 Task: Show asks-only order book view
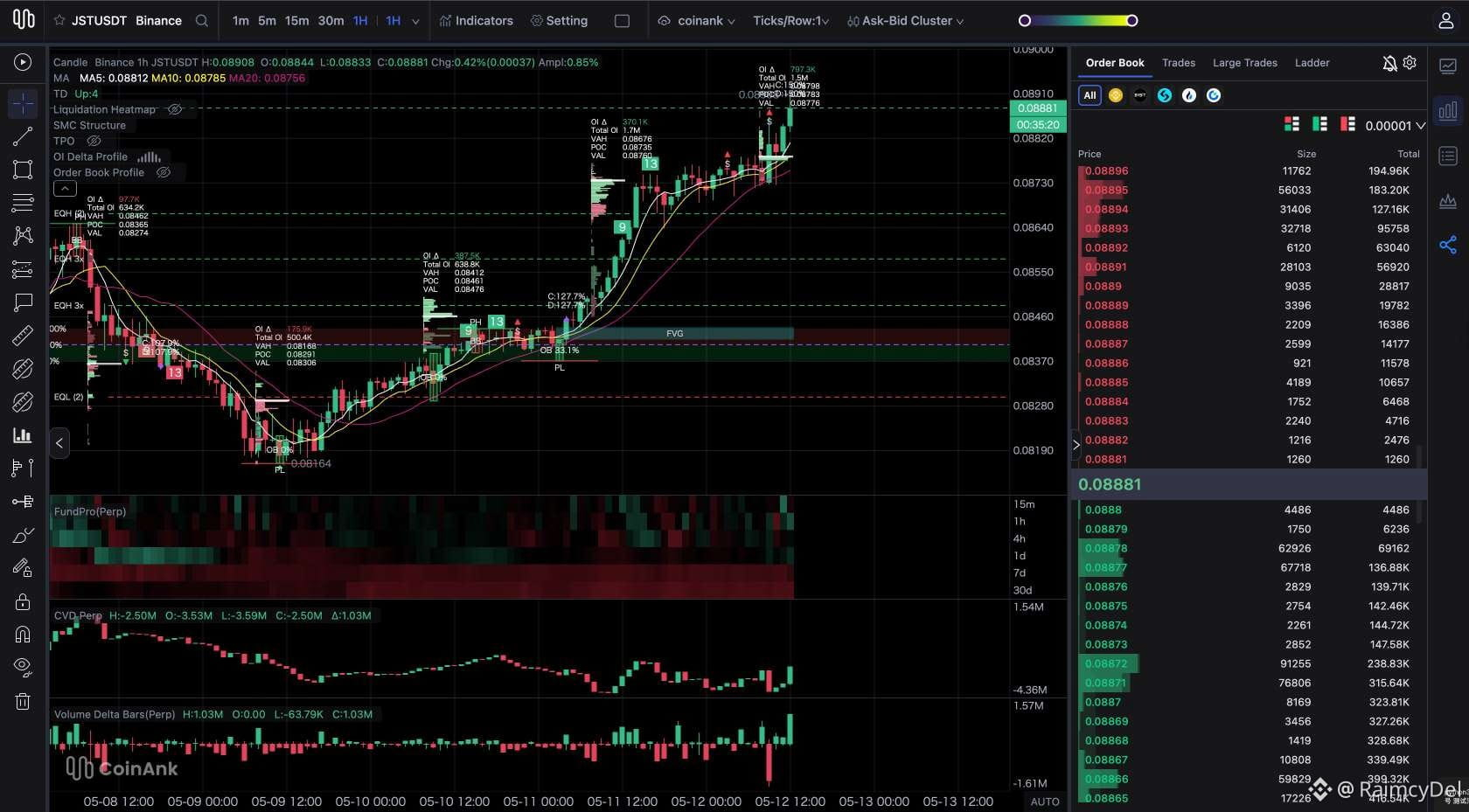(x=1347, y=125)
